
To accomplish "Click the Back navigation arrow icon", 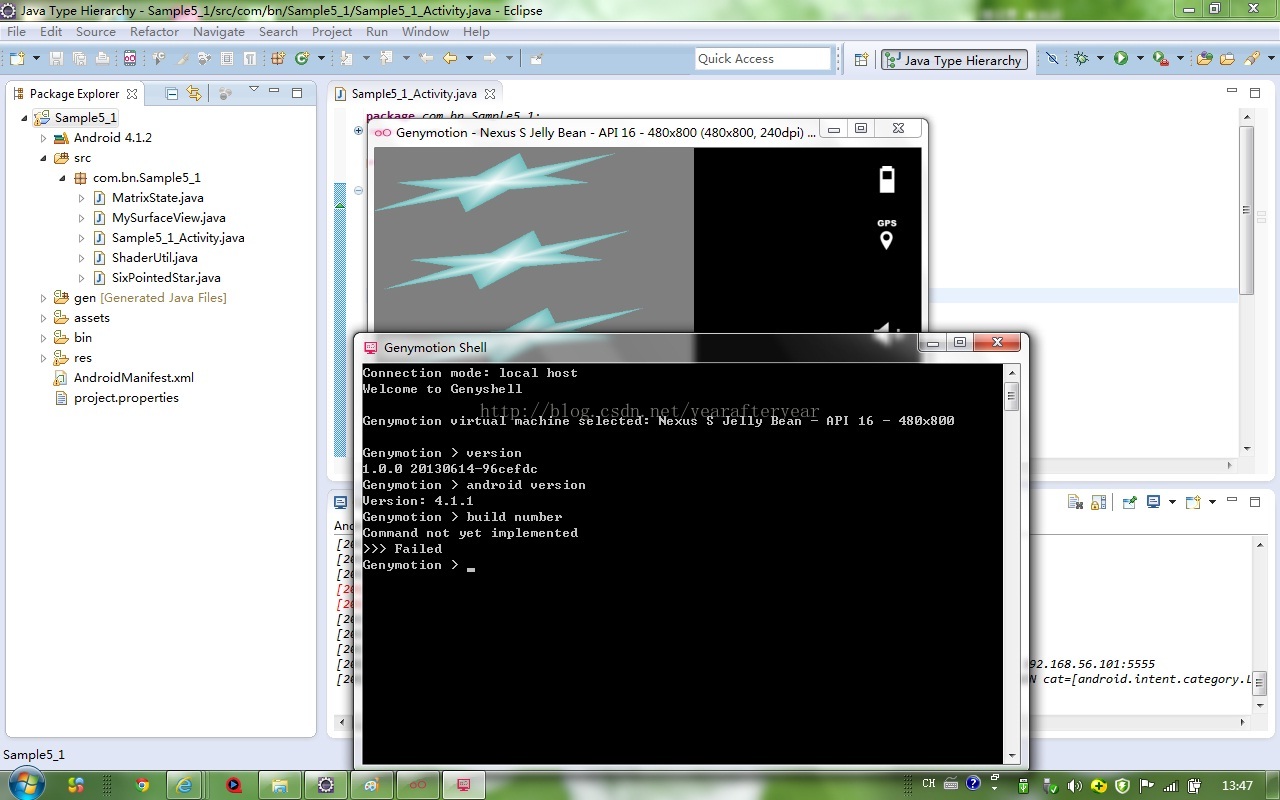I will tap(450, 58).
